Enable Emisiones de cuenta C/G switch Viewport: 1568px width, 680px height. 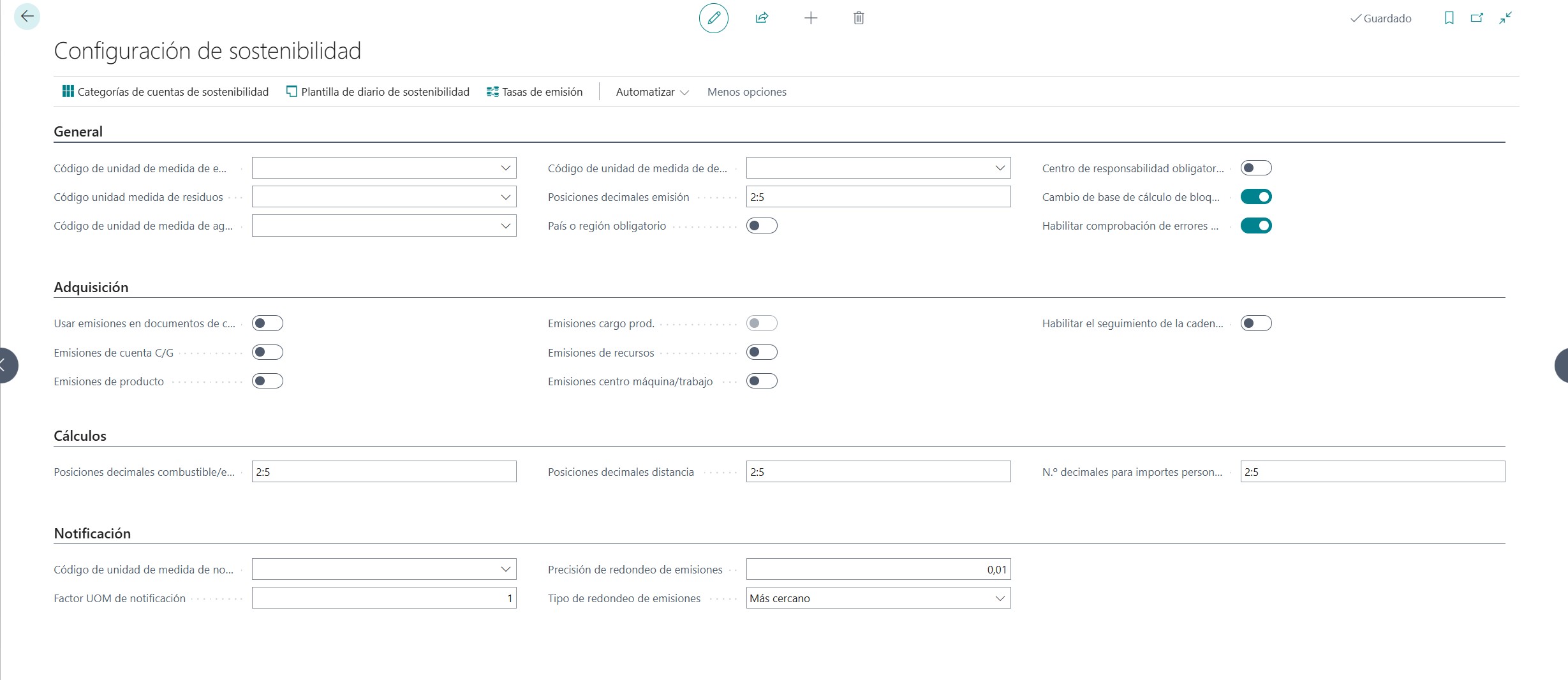267,352
